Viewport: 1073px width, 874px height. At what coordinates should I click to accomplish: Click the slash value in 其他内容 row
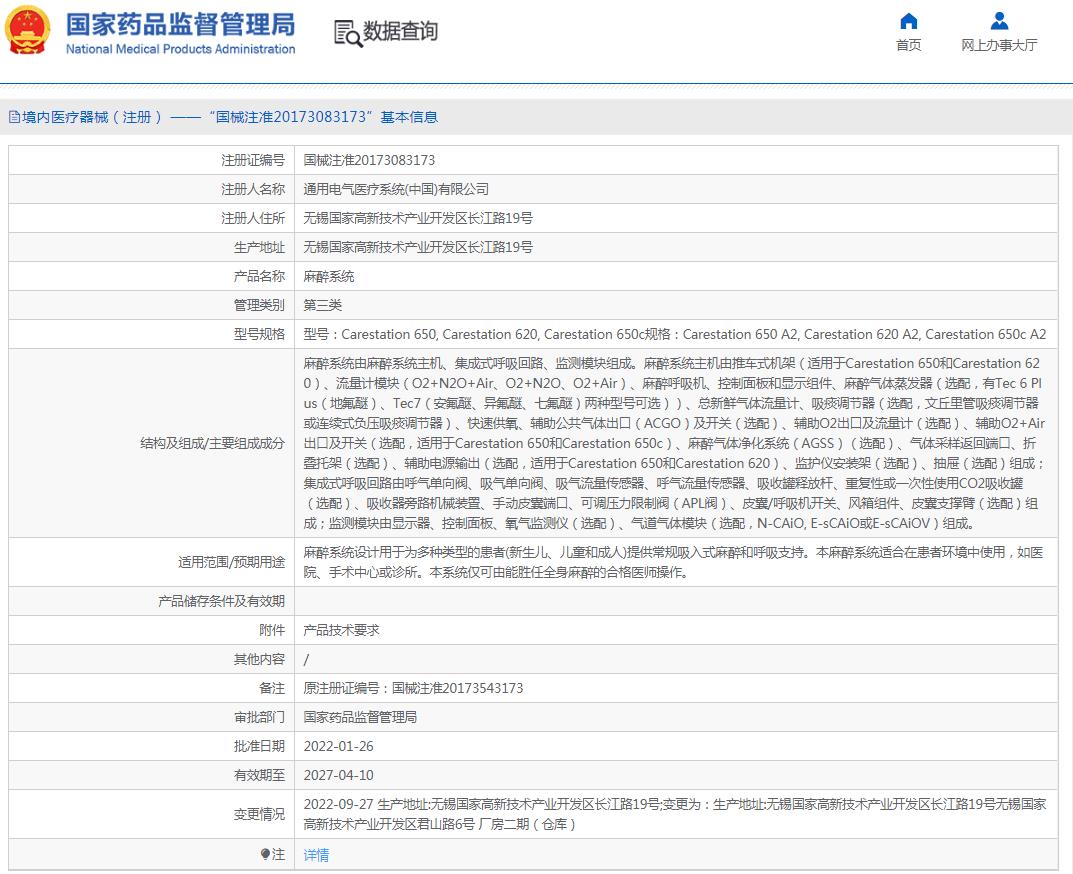pyautogui.click(x=307, y=659)
